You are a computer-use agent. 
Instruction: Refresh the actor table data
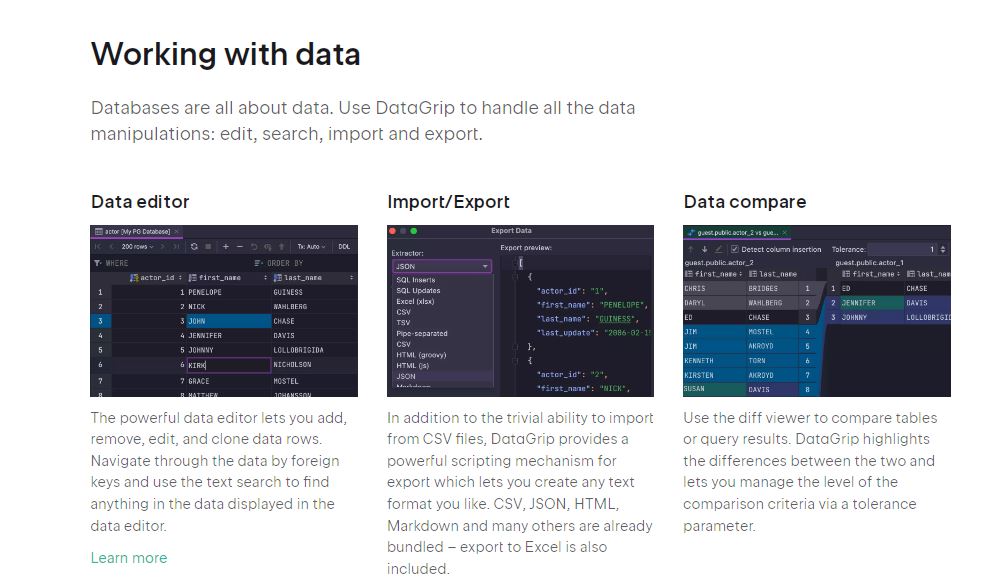click(x=194, y=246)
